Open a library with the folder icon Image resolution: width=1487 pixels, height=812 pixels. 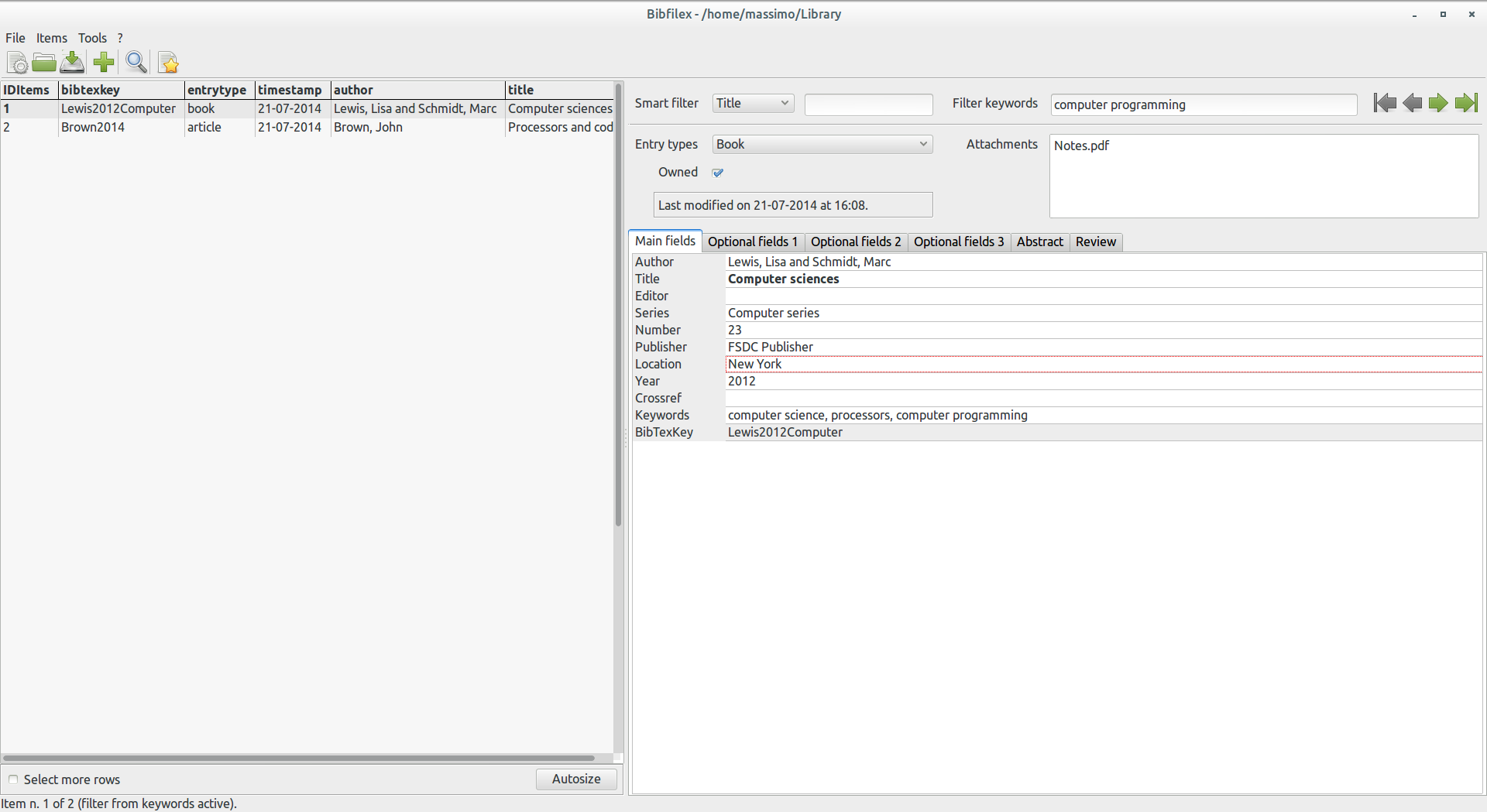[44, 62]
